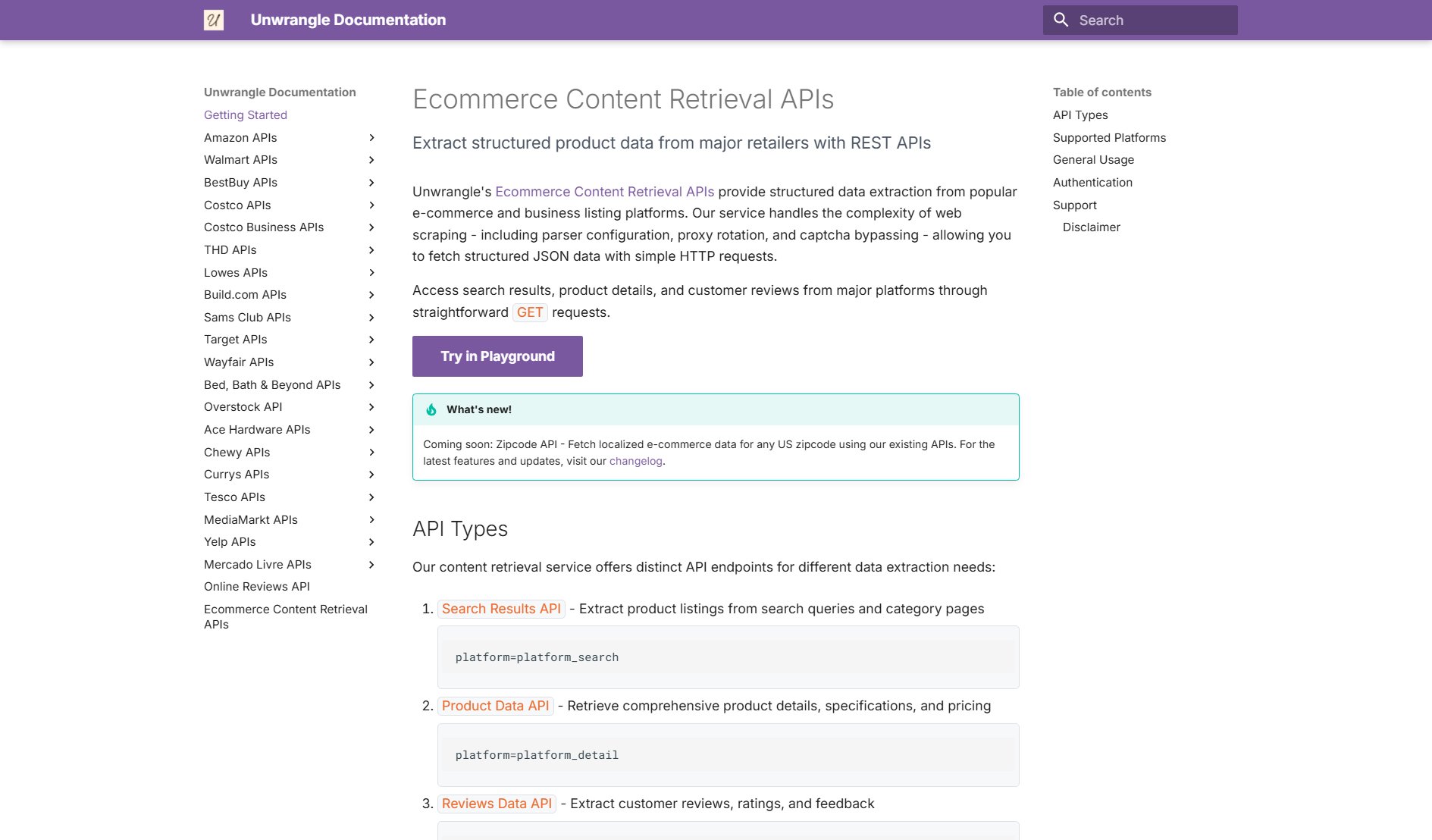Follow Ecommerce Content Retrieval APIs inline link
Image resolution: width=1432 pixels, height=840 pixels.
click(x=604, y=192)
